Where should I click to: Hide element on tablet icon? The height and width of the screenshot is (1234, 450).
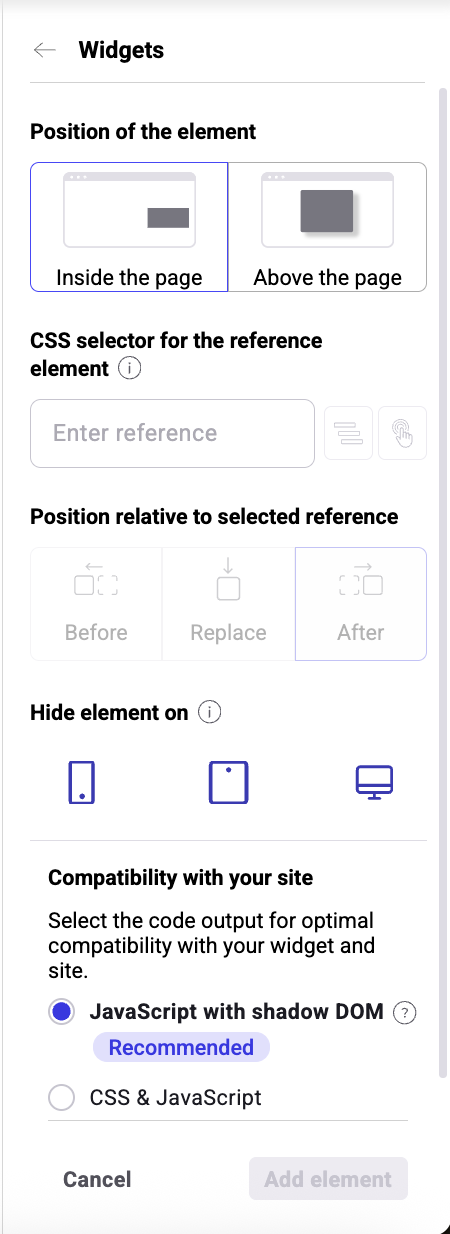coord(228,782)
